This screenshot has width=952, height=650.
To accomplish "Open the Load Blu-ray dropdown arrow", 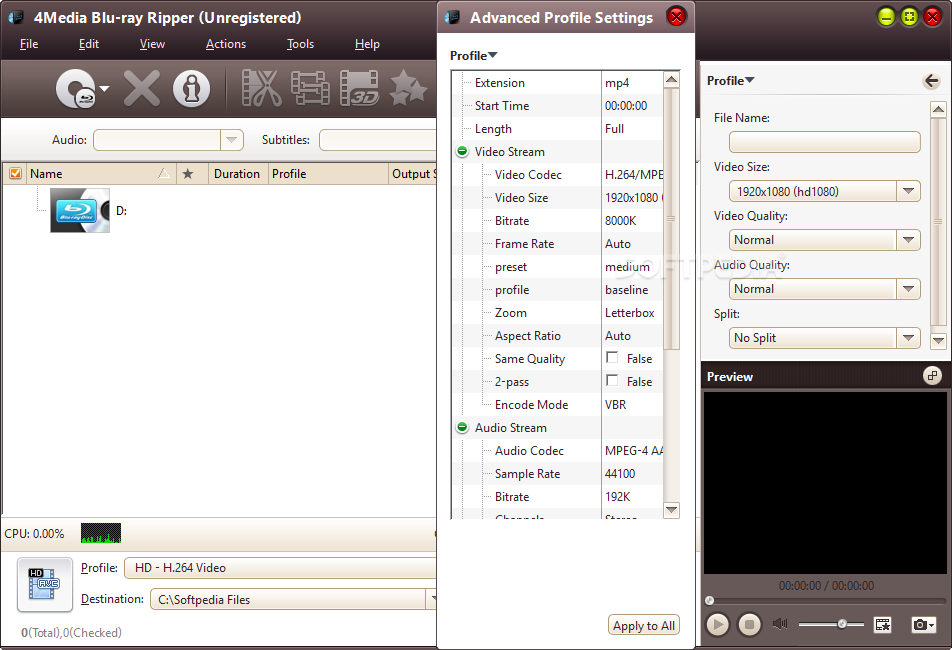I will tap(104, 89).
